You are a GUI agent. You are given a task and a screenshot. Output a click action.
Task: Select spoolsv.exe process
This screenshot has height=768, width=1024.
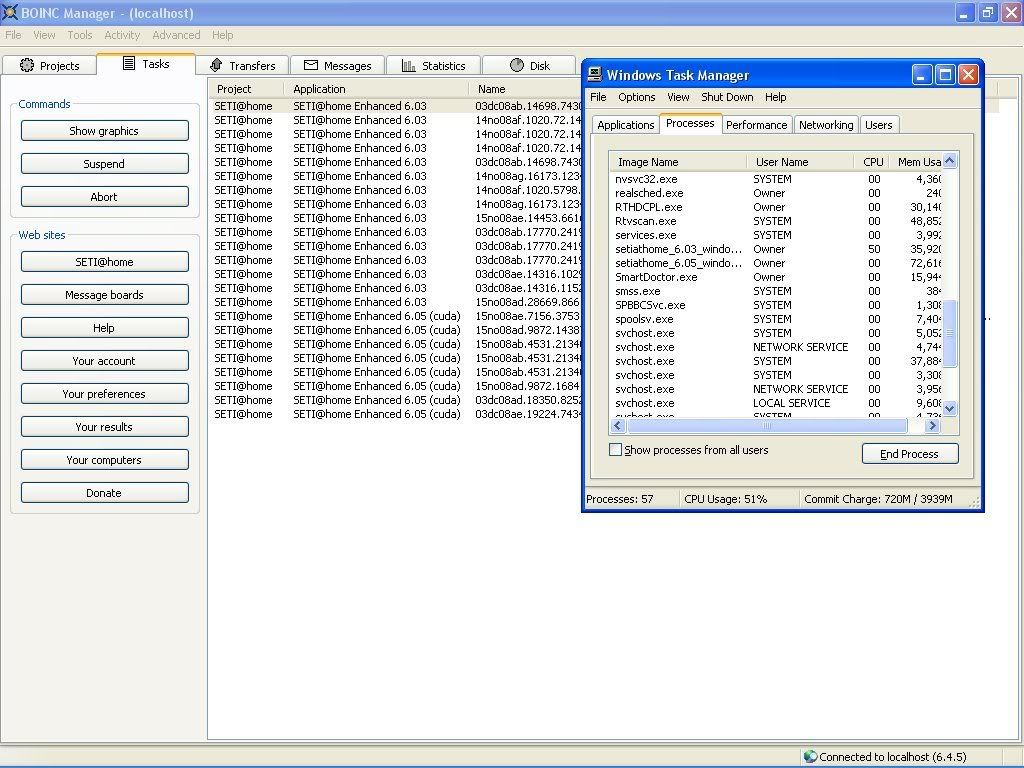tap(776, 319)
